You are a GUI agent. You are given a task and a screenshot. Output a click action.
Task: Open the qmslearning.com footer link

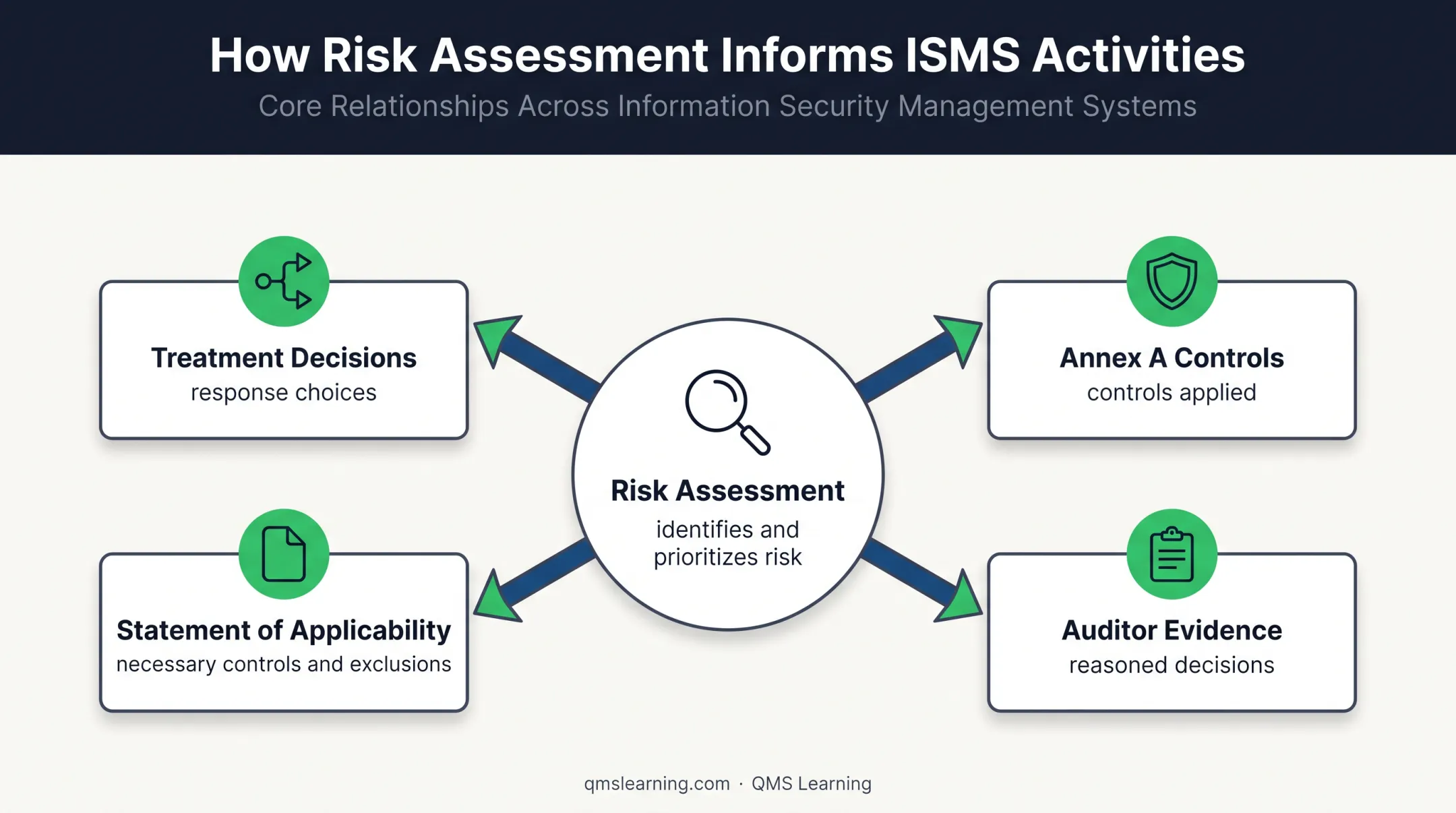(x=657, y=783)
